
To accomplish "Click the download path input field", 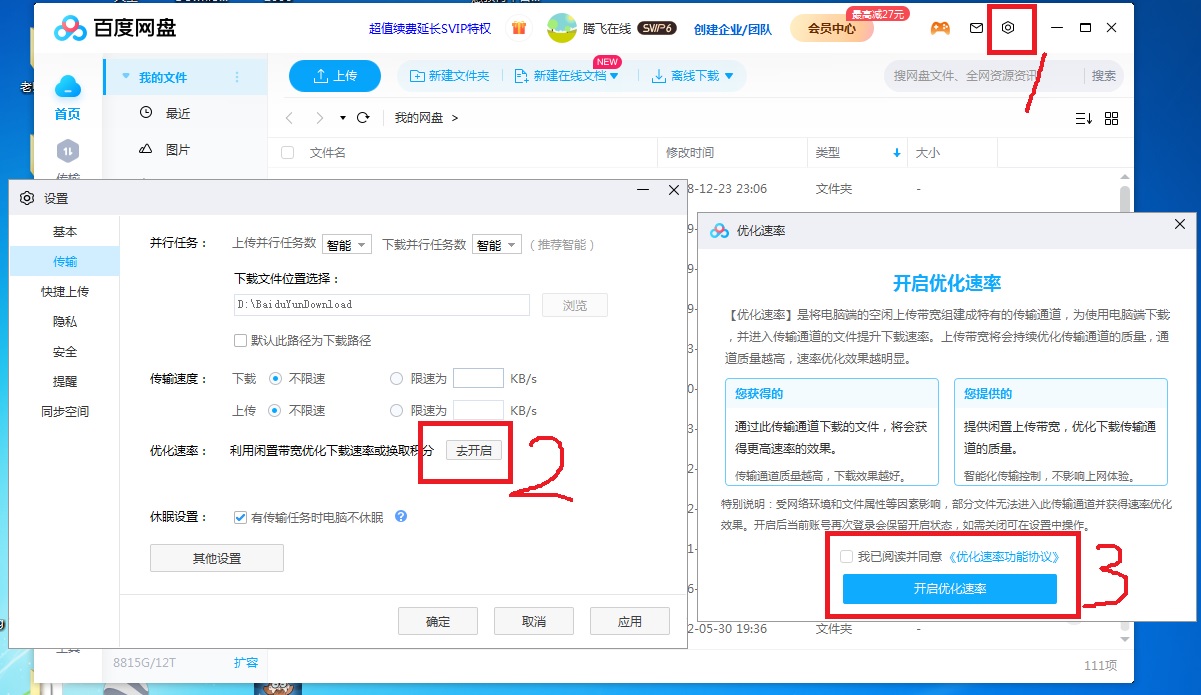I will (x=382, y=305).
